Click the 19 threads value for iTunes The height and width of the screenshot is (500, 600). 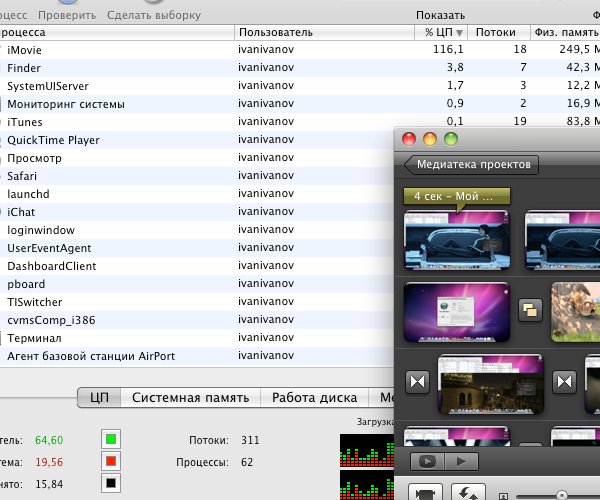click(x=520, y=121)
